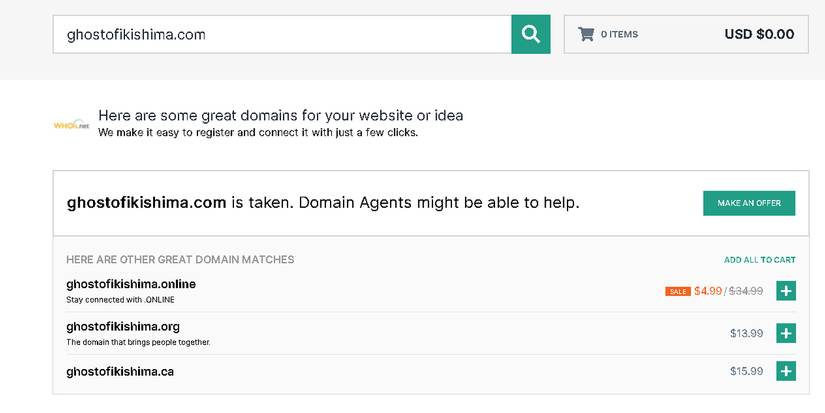This screenshot has width=825, height=413.
Task: Select the ghostofikishima.online domain name
Action: pos(131,284)
